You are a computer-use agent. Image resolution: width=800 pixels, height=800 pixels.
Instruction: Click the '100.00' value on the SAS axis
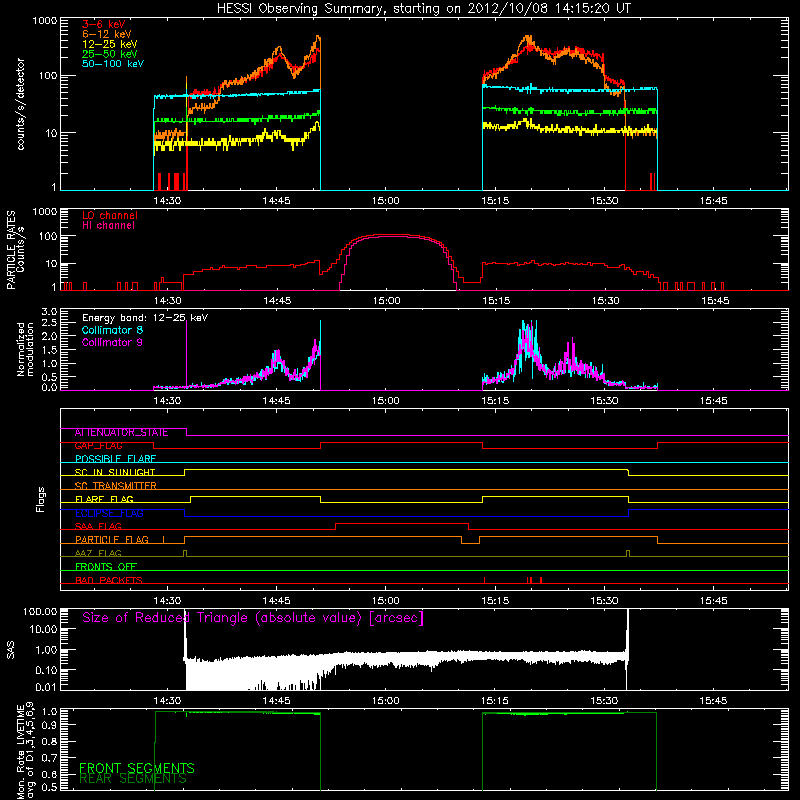tap(40, 612)
